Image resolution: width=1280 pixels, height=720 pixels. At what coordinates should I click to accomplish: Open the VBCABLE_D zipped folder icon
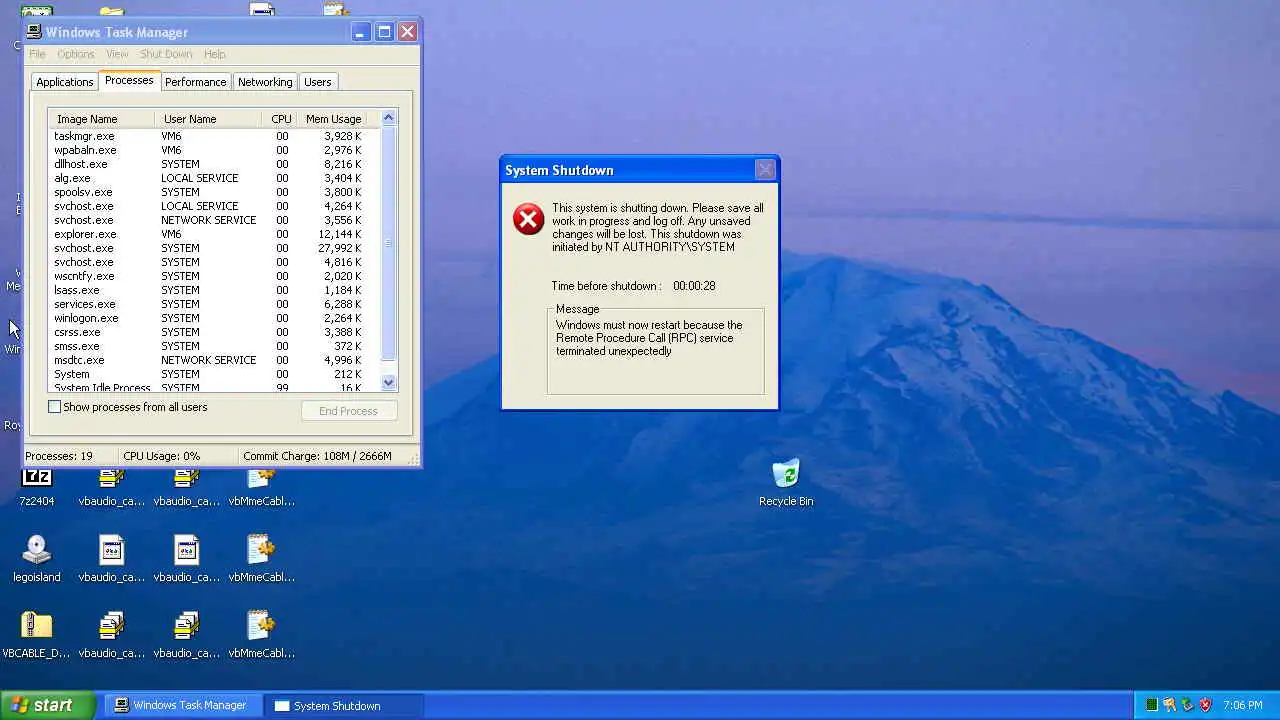(36, 635)
